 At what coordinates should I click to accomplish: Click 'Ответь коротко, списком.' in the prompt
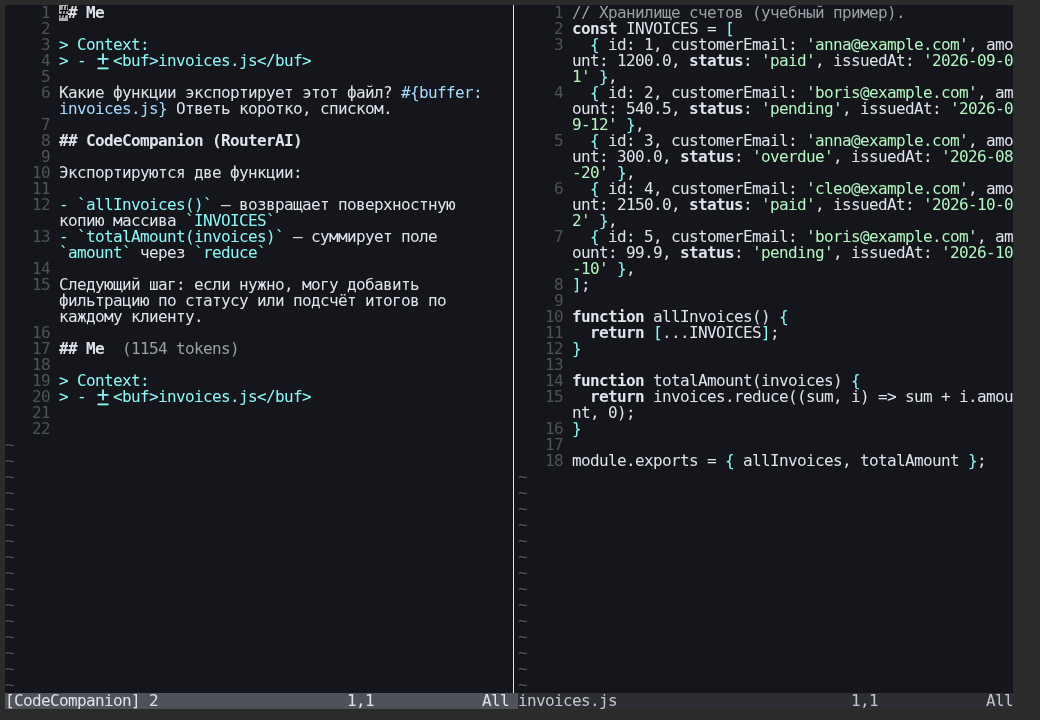click(283, 109)
